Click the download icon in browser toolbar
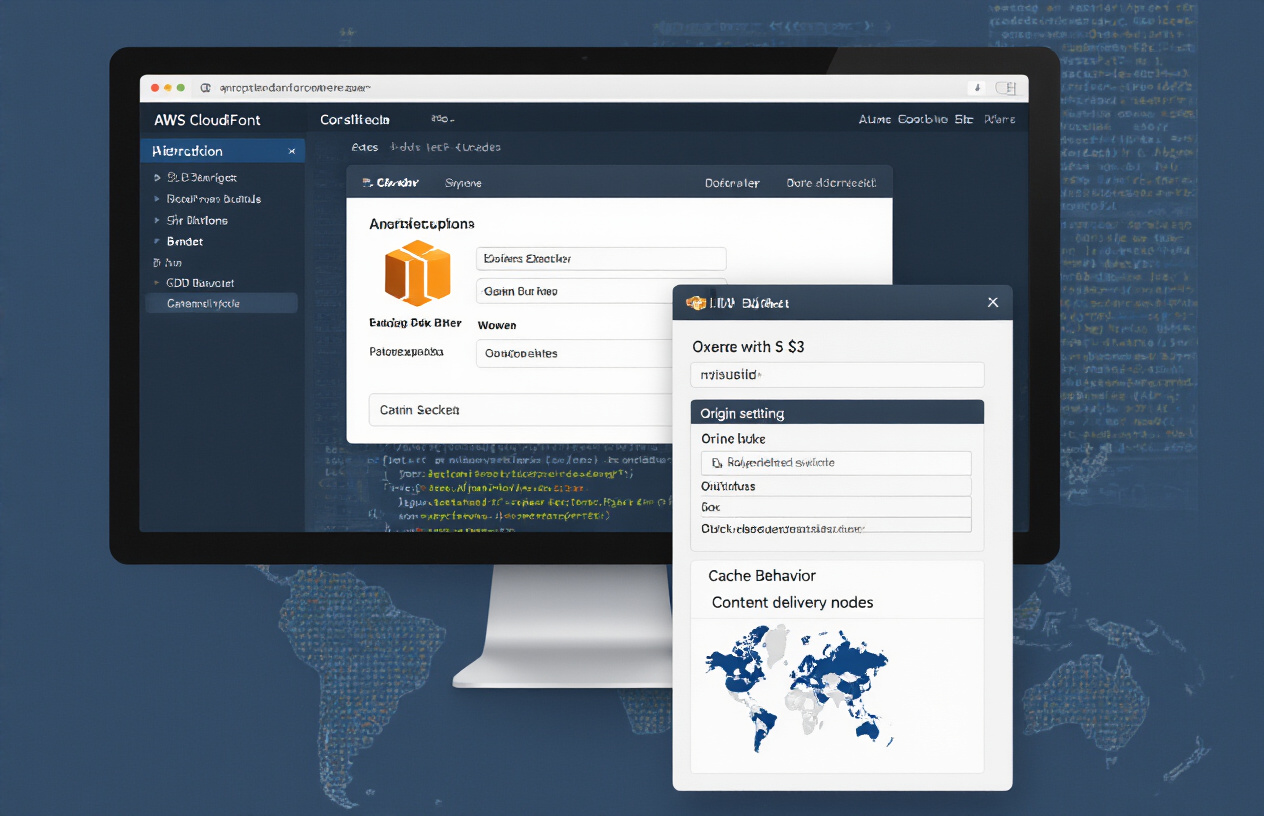Screen dimensions: 1264x816 coord(977,88)
